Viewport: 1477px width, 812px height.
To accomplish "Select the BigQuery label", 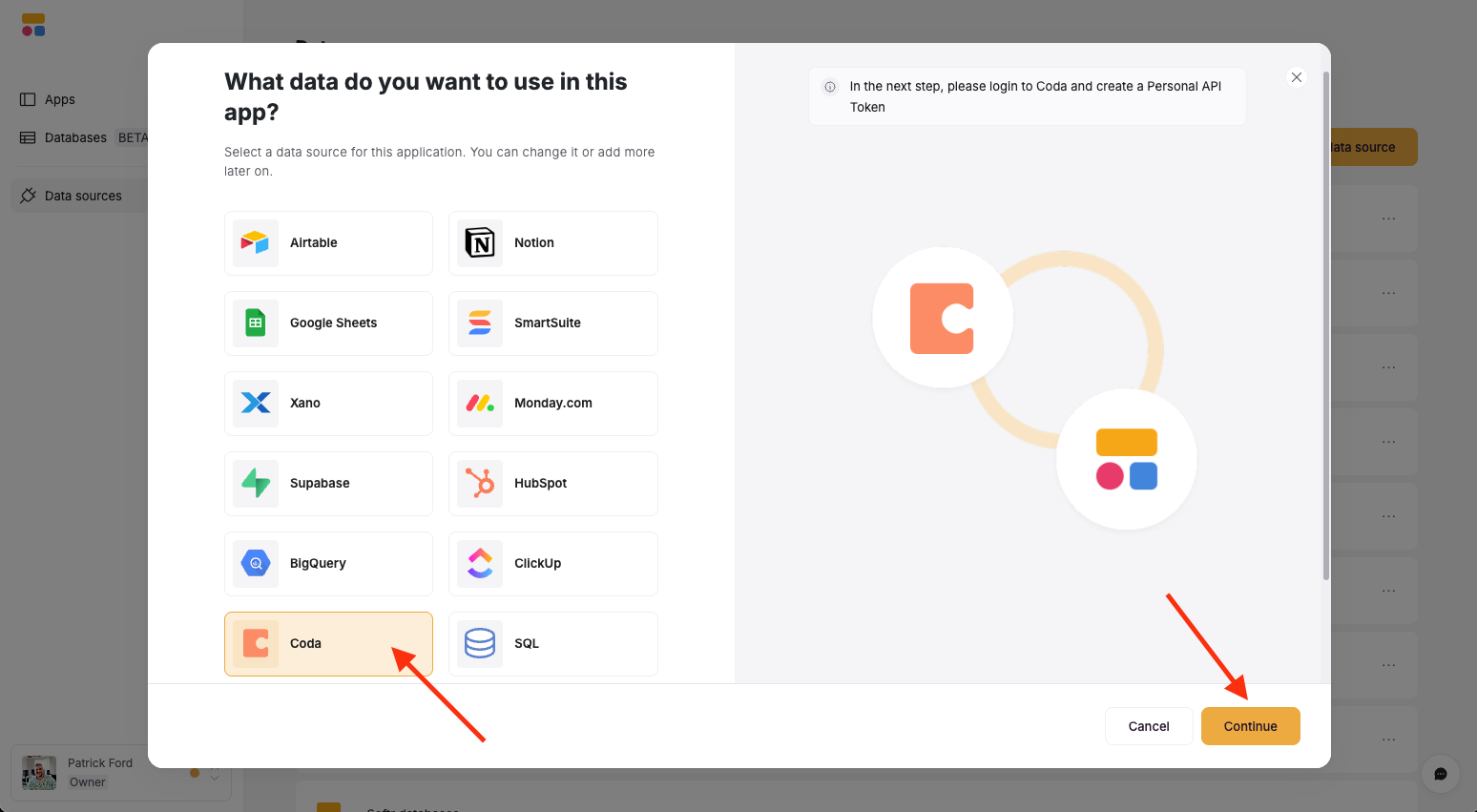I will point(318,563).
